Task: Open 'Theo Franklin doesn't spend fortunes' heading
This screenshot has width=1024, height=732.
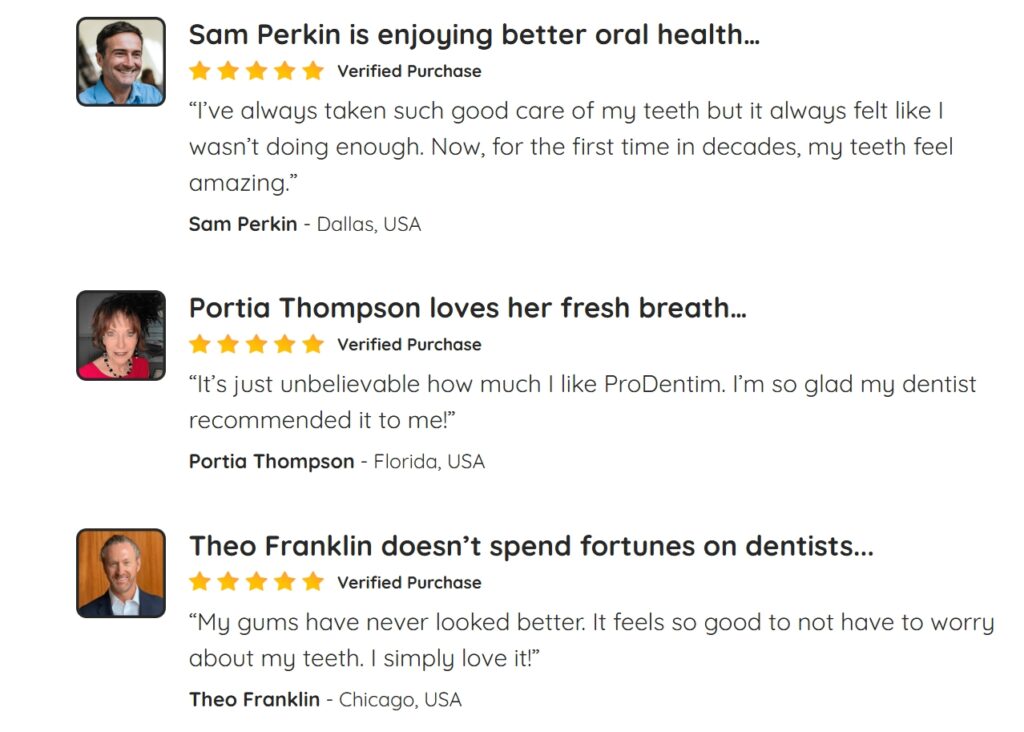Action: (531, 546)
